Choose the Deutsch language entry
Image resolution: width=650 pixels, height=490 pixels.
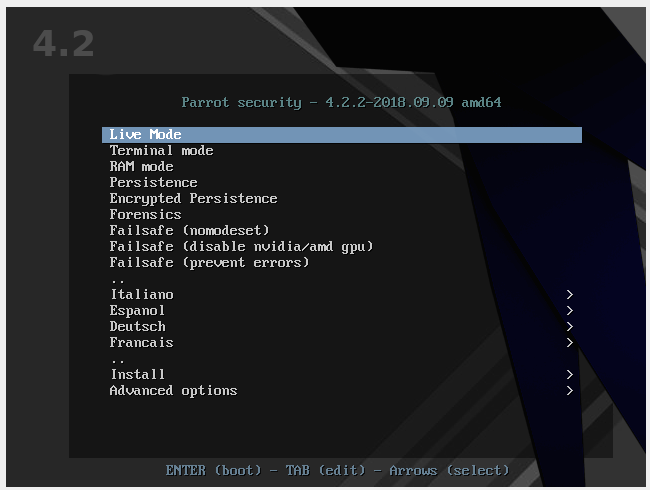137,327
